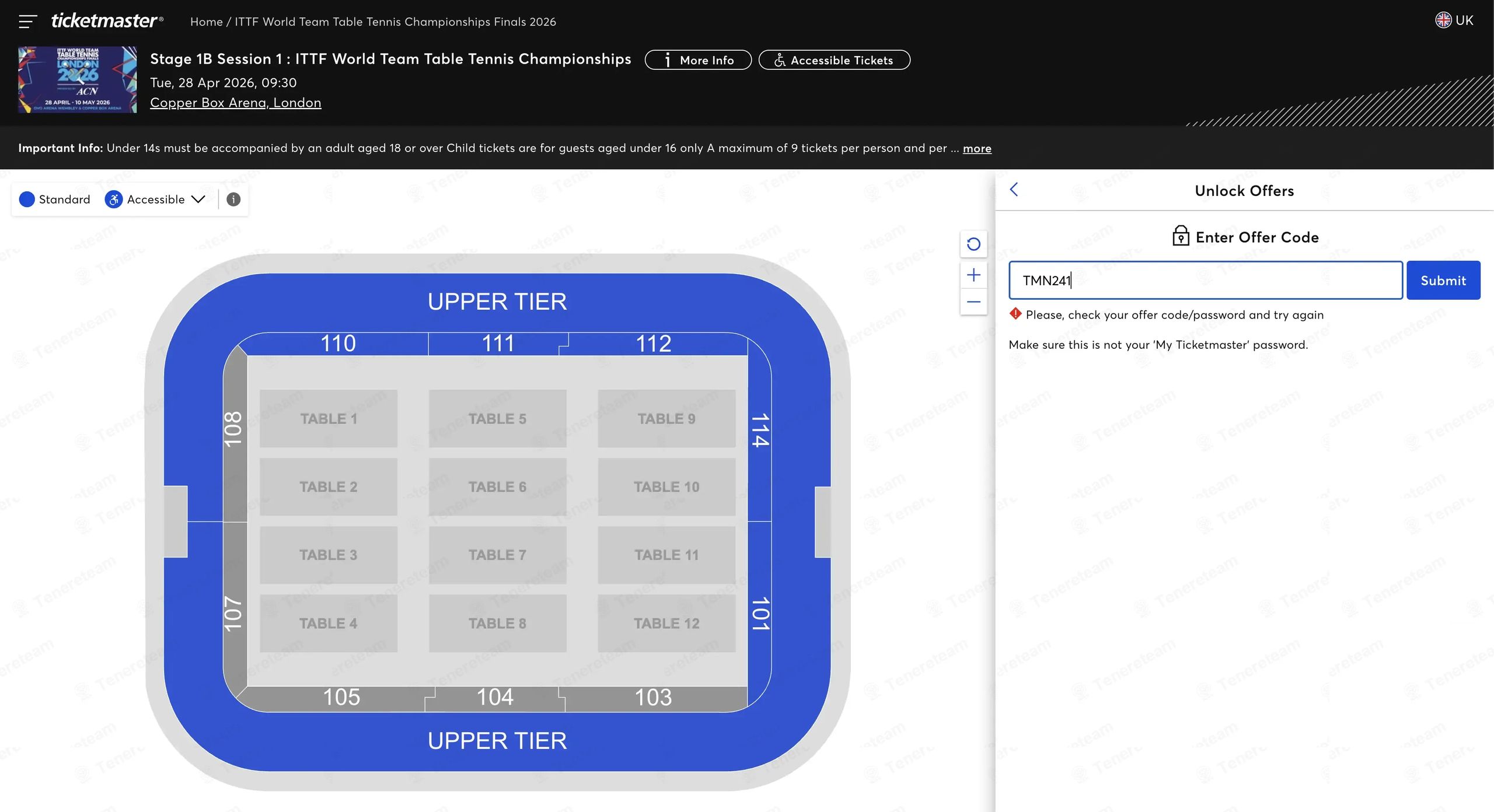The height and width of the screenshot is (812, 1494).
Task: Click TABLE 10 on the floor plan
Action: (x=666, y=487)
